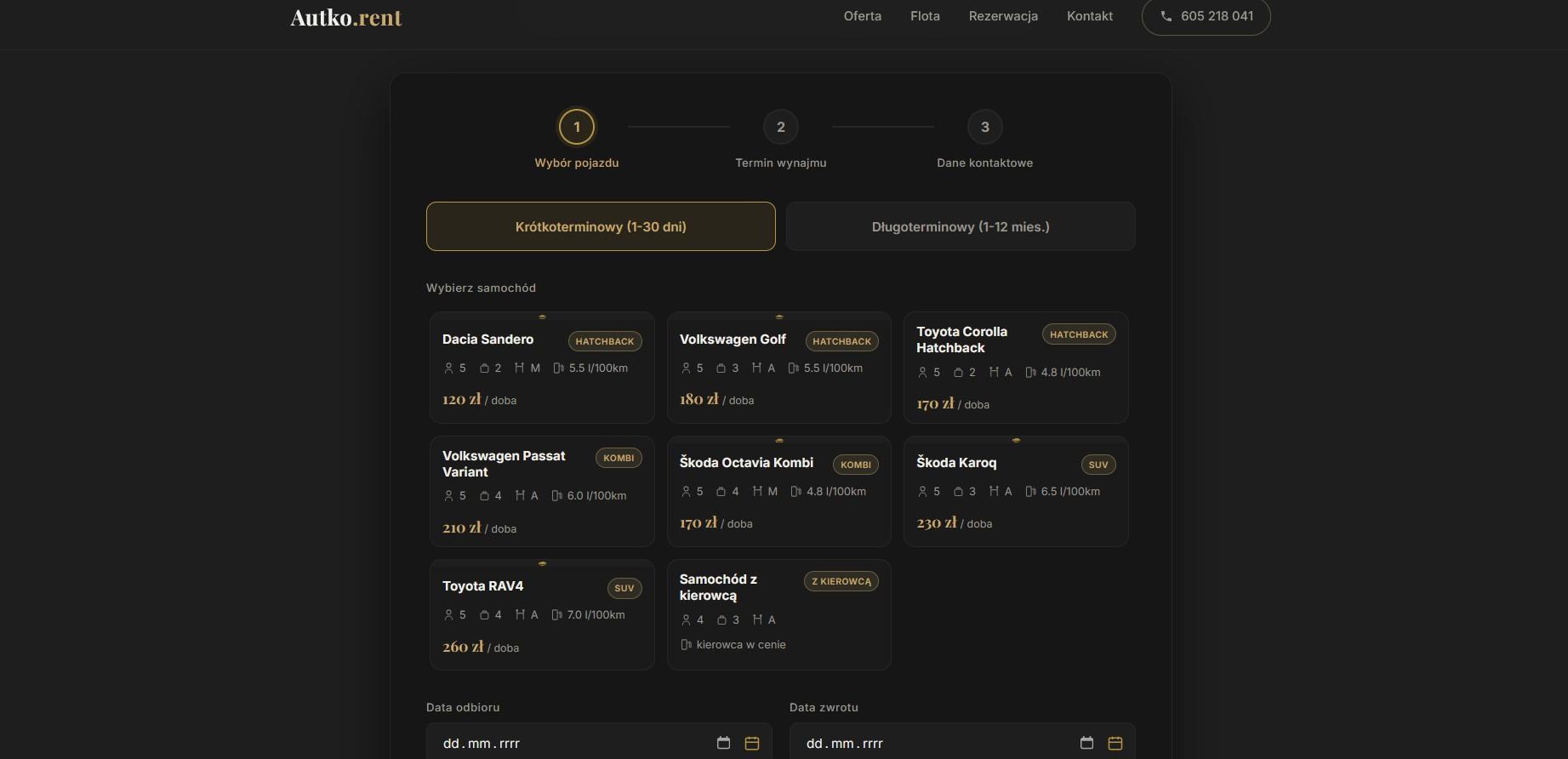This screenshot has width=1568, height=759.
Task: Click the fuel pump icon on Volkswagen Passat Variant card
Action: point(556,496)
